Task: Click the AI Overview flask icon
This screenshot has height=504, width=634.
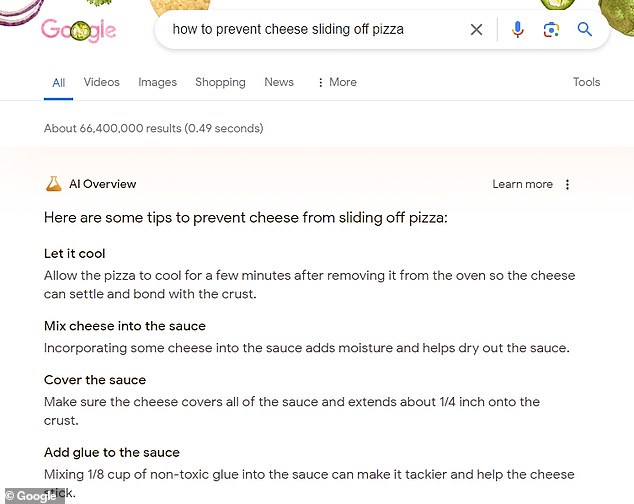Action: (x=53, y=184)
